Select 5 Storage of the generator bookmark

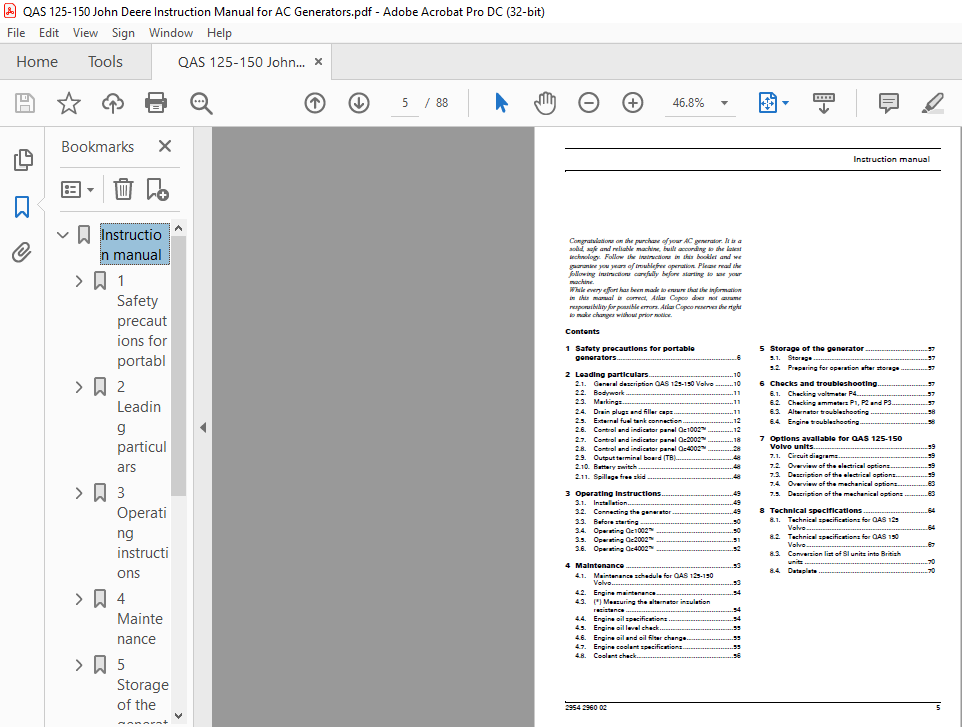143,691
